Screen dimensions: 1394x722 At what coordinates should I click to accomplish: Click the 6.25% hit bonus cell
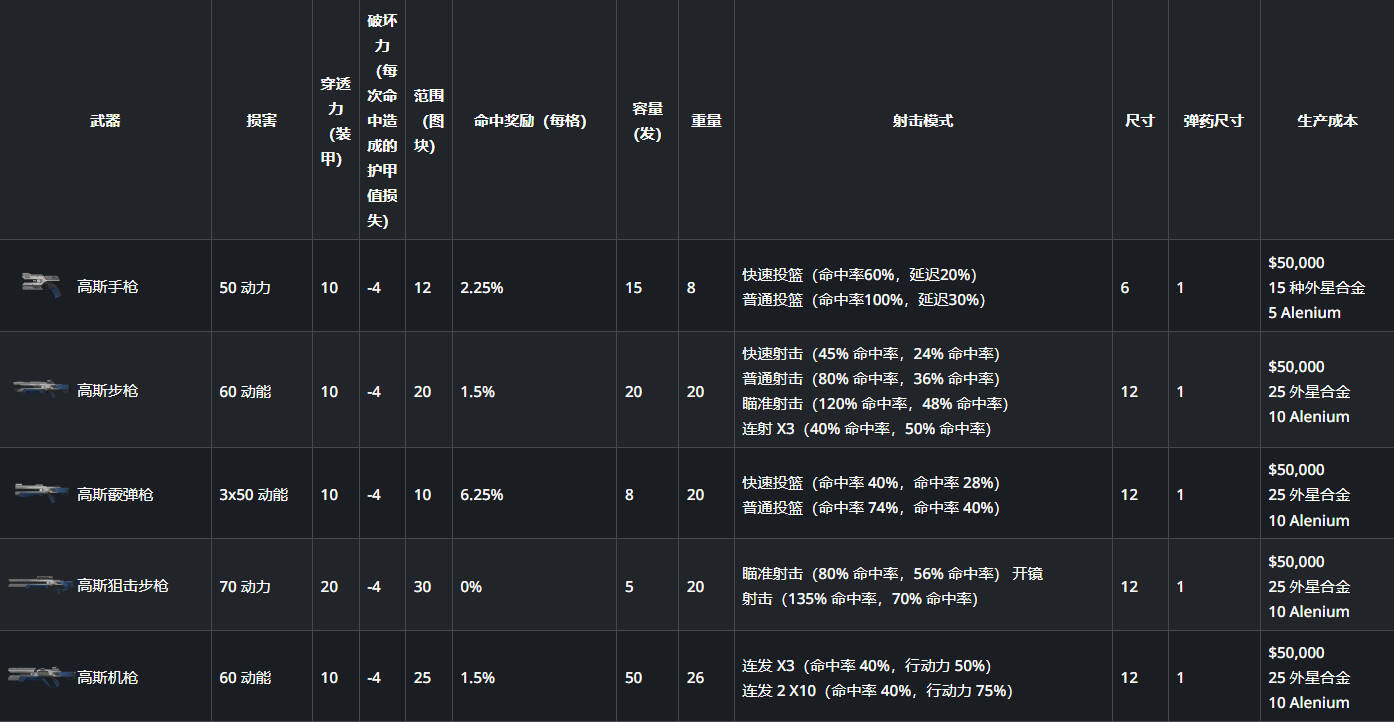click(x=482, y=495)
